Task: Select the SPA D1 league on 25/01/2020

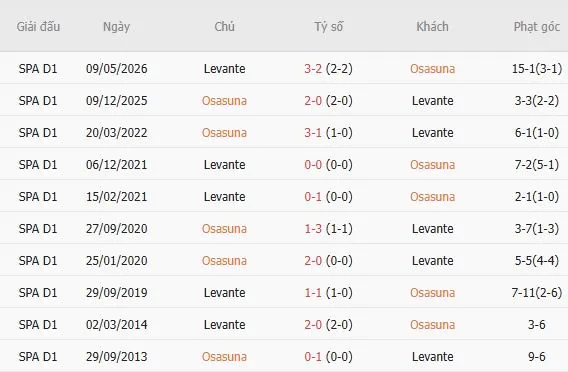Action: (x=38, y=260)
